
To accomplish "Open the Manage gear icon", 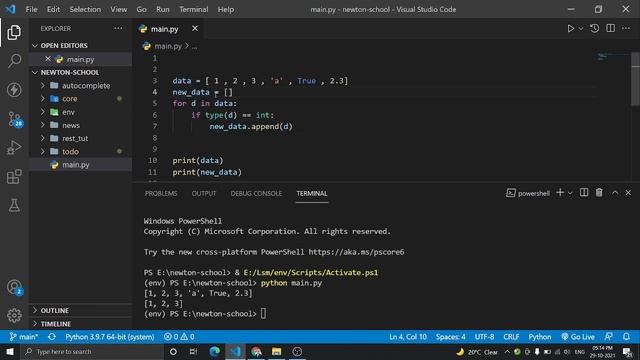I will (14, 315).
